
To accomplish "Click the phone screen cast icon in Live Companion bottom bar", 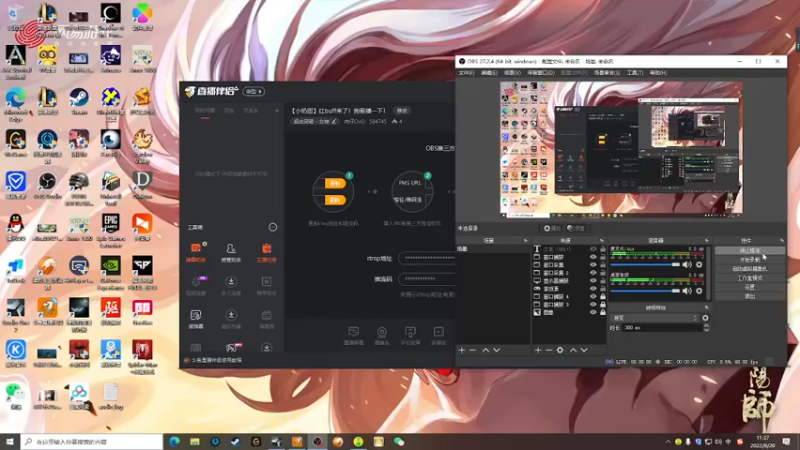I will 410,332.
